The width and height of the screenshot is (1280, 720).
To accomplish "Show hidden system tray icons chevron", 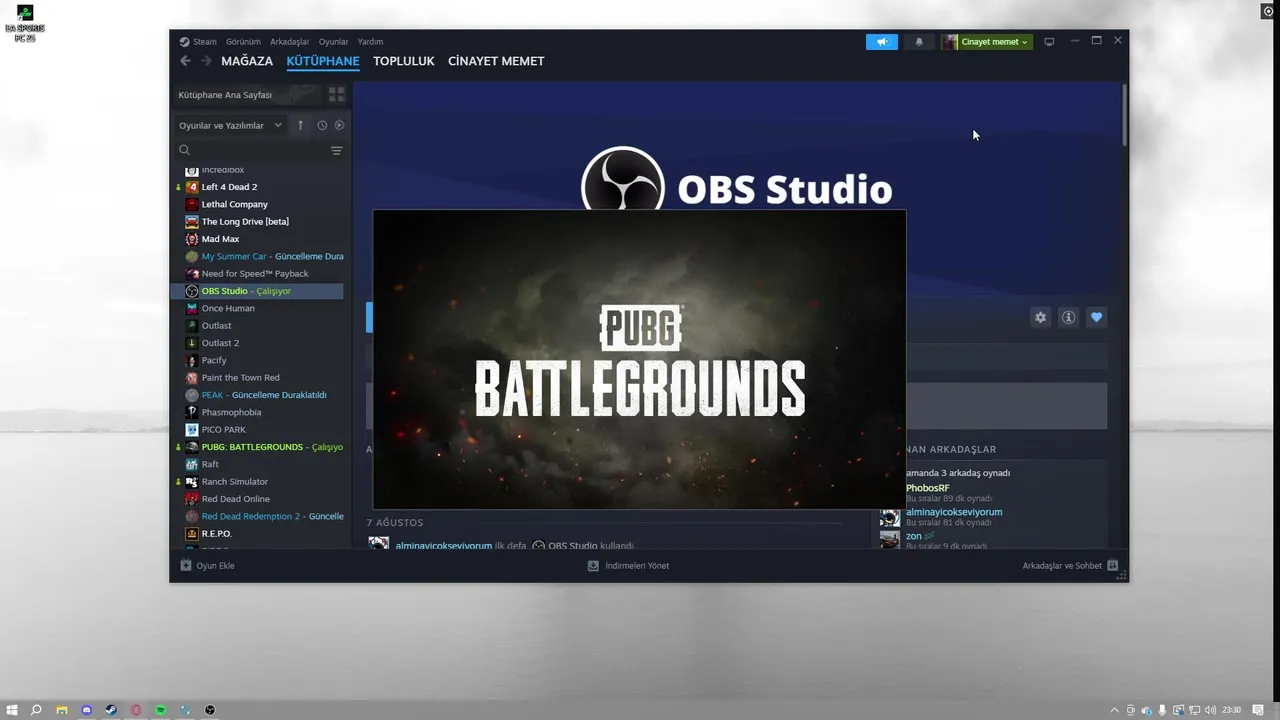I will coord(1115,710).
